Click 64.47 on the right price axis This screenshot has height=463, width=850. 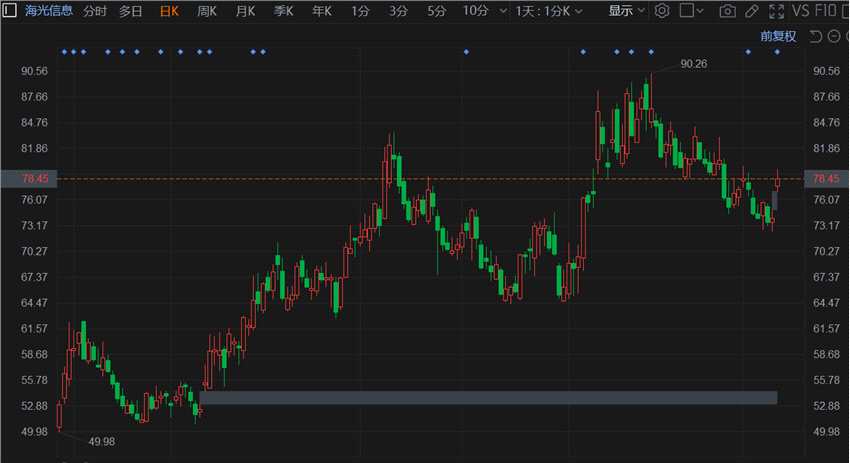[x=826, y=303]
